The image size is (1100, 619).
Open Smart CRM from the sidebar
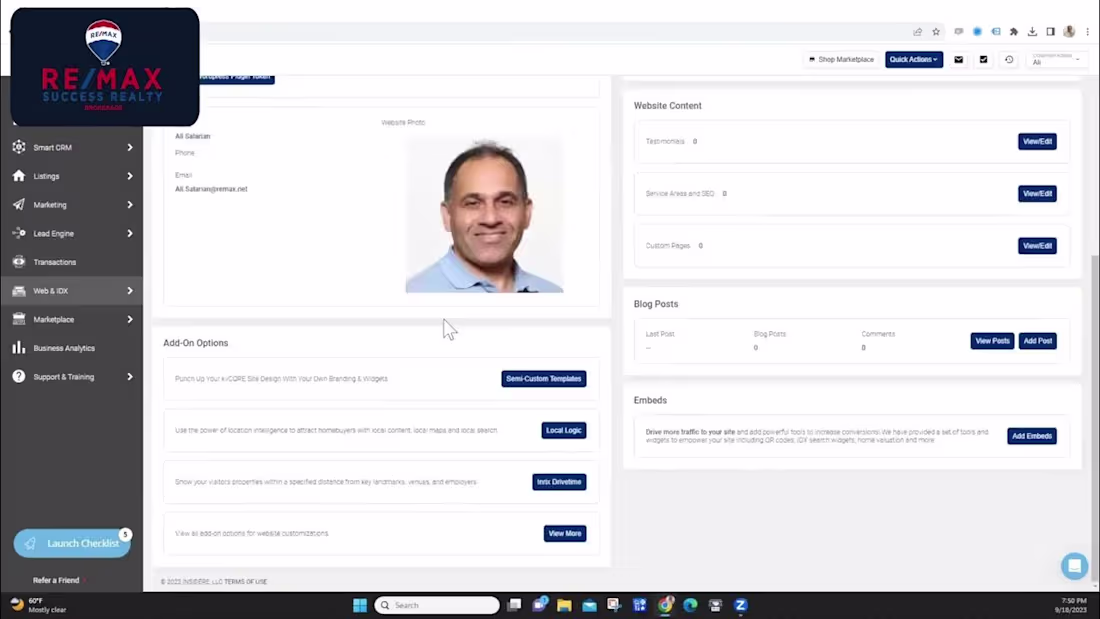[18, 147]
